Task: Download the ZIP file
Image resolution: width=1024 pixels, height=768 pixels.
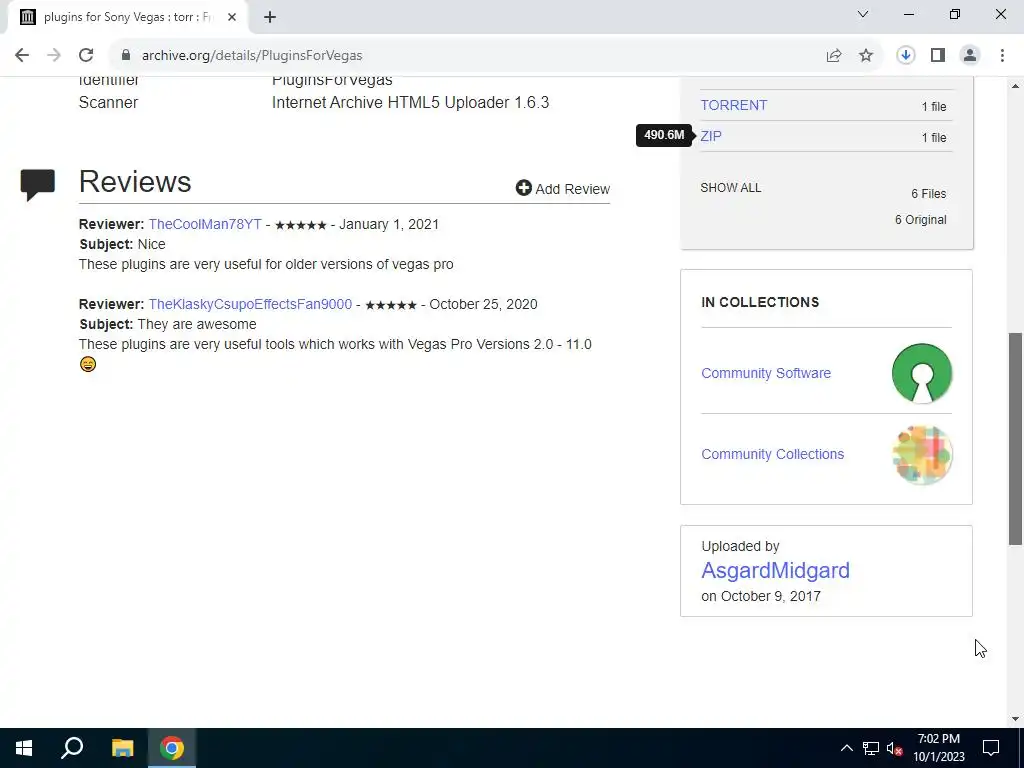Action: click(x=711, y=136)
